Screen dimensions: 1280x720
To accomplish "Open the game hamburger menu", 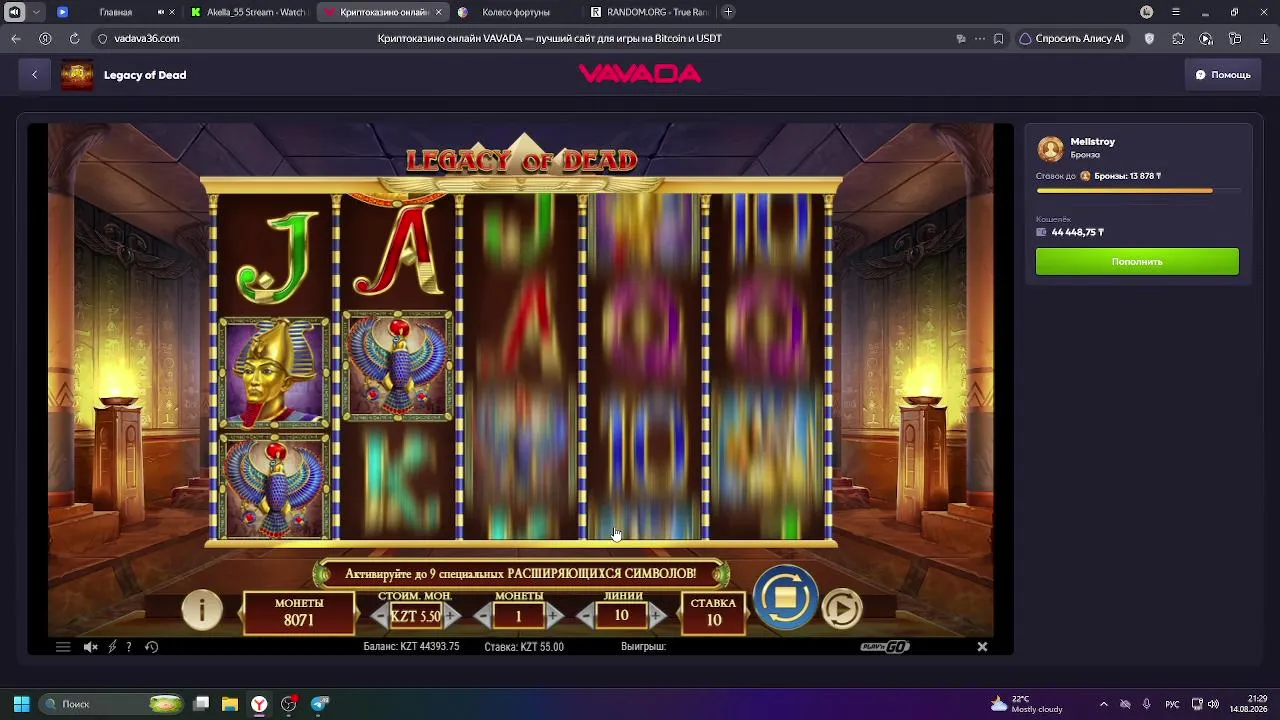I will coord(63,647).
